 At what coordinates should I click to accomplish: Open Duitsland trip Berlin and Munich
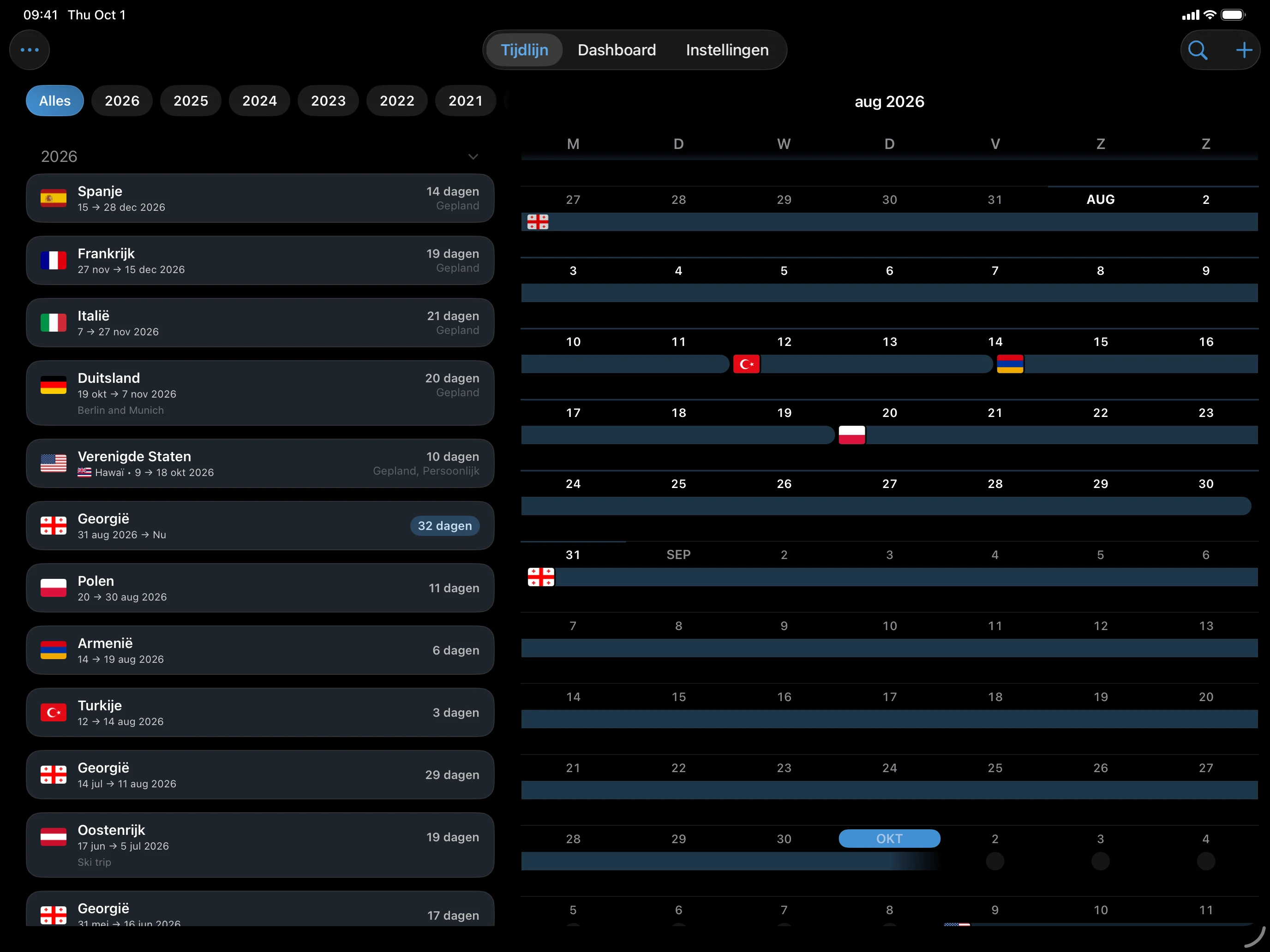(x=260, y=393)
